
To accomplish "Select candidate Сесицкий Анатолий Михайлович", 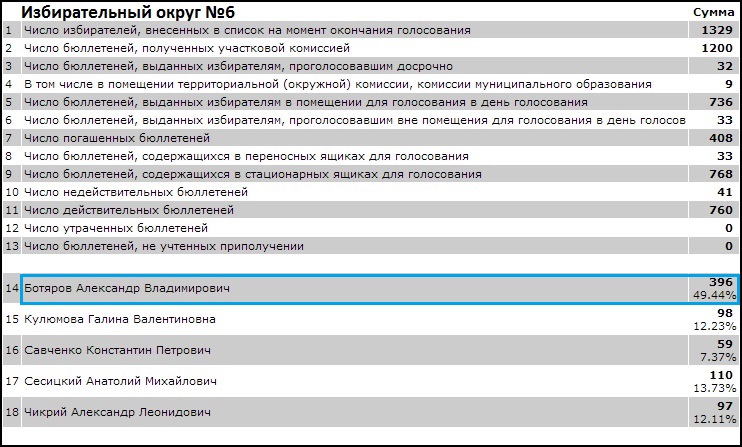I will 122,381.
